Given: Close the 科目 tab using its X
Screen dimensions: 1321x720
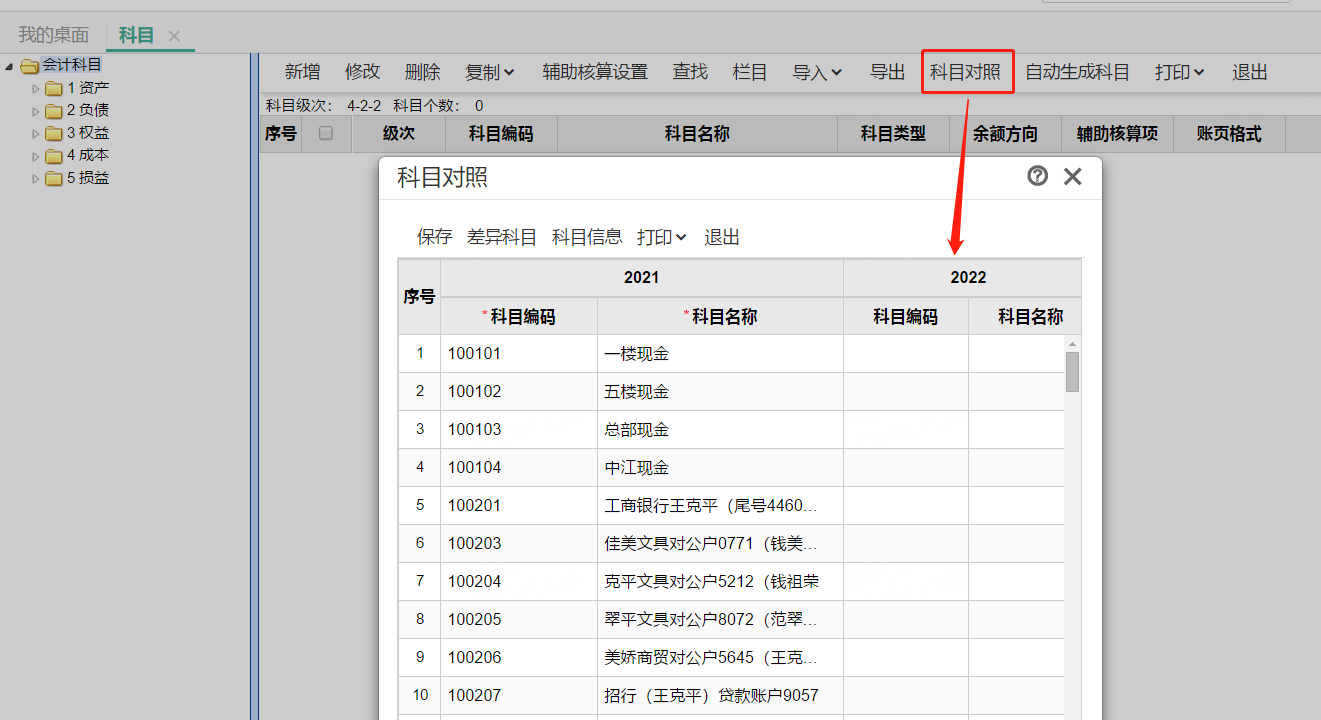Looking at the screenshot, I should [x=174, y=36].
